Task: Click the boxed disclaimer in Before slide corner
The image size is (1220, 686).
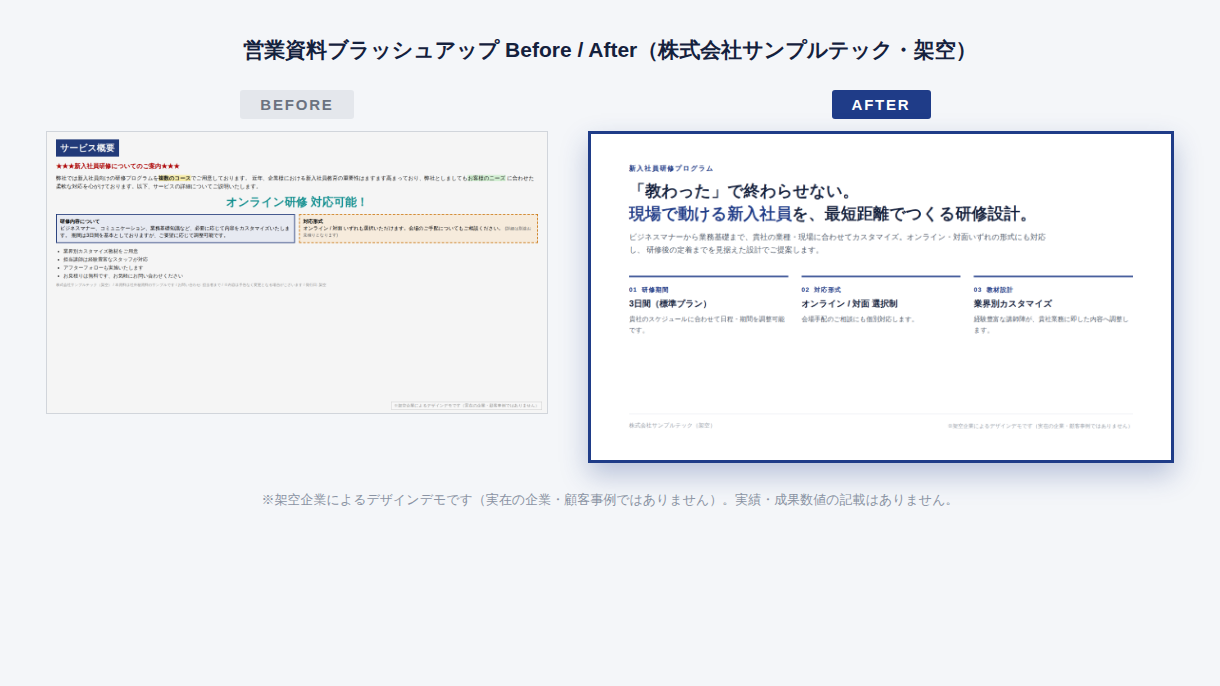Action: (x=466, y=406)
